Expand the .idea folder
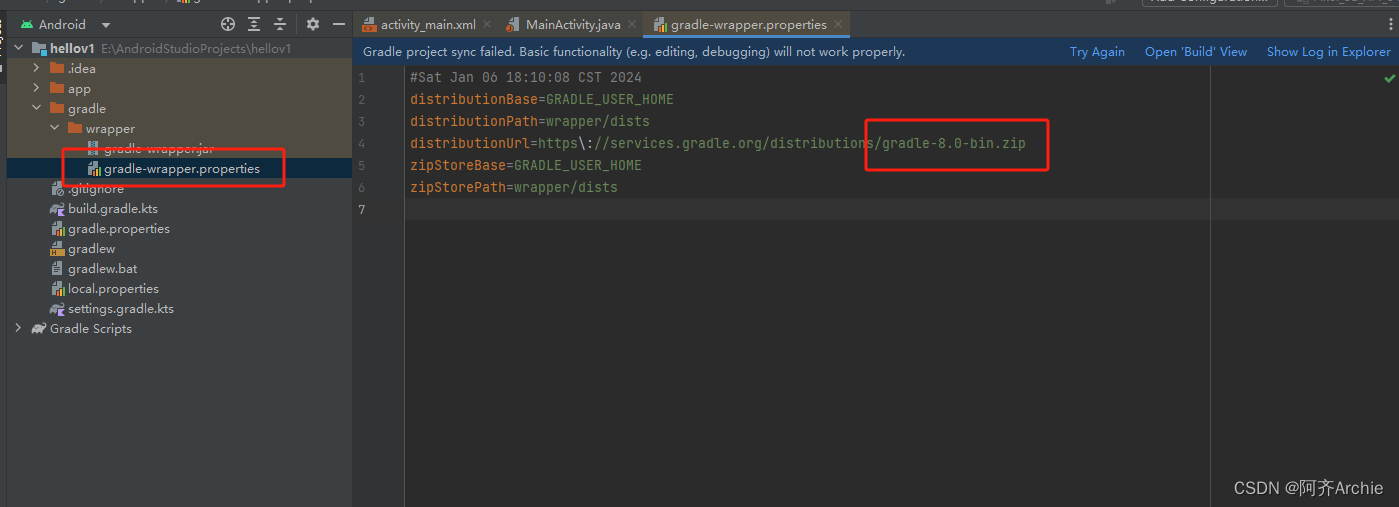This screenshot has height=507, width=1399. point(37,68)
